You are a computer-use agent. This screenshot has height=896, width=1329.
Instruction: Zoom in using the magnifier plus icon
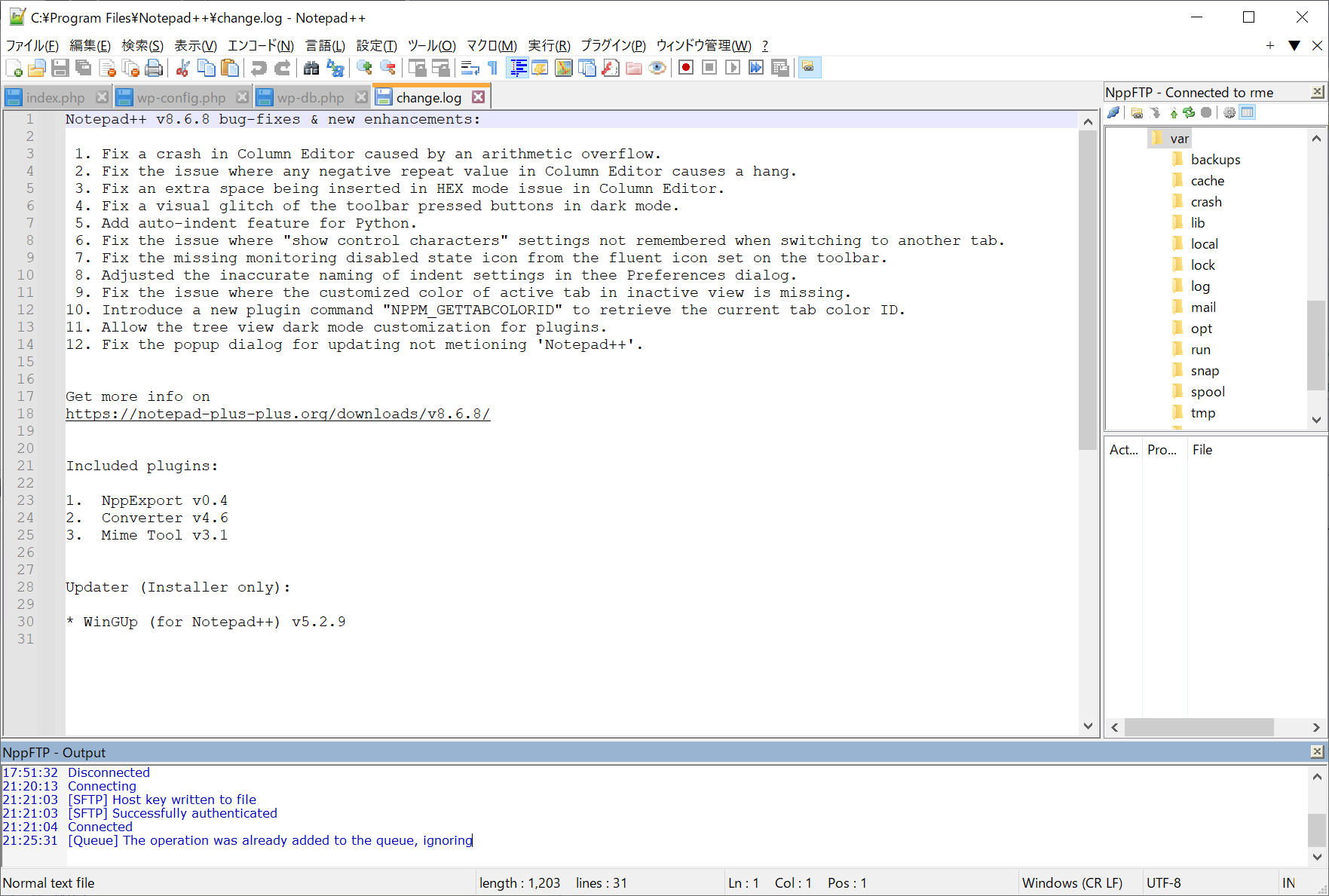coord(364,68)
